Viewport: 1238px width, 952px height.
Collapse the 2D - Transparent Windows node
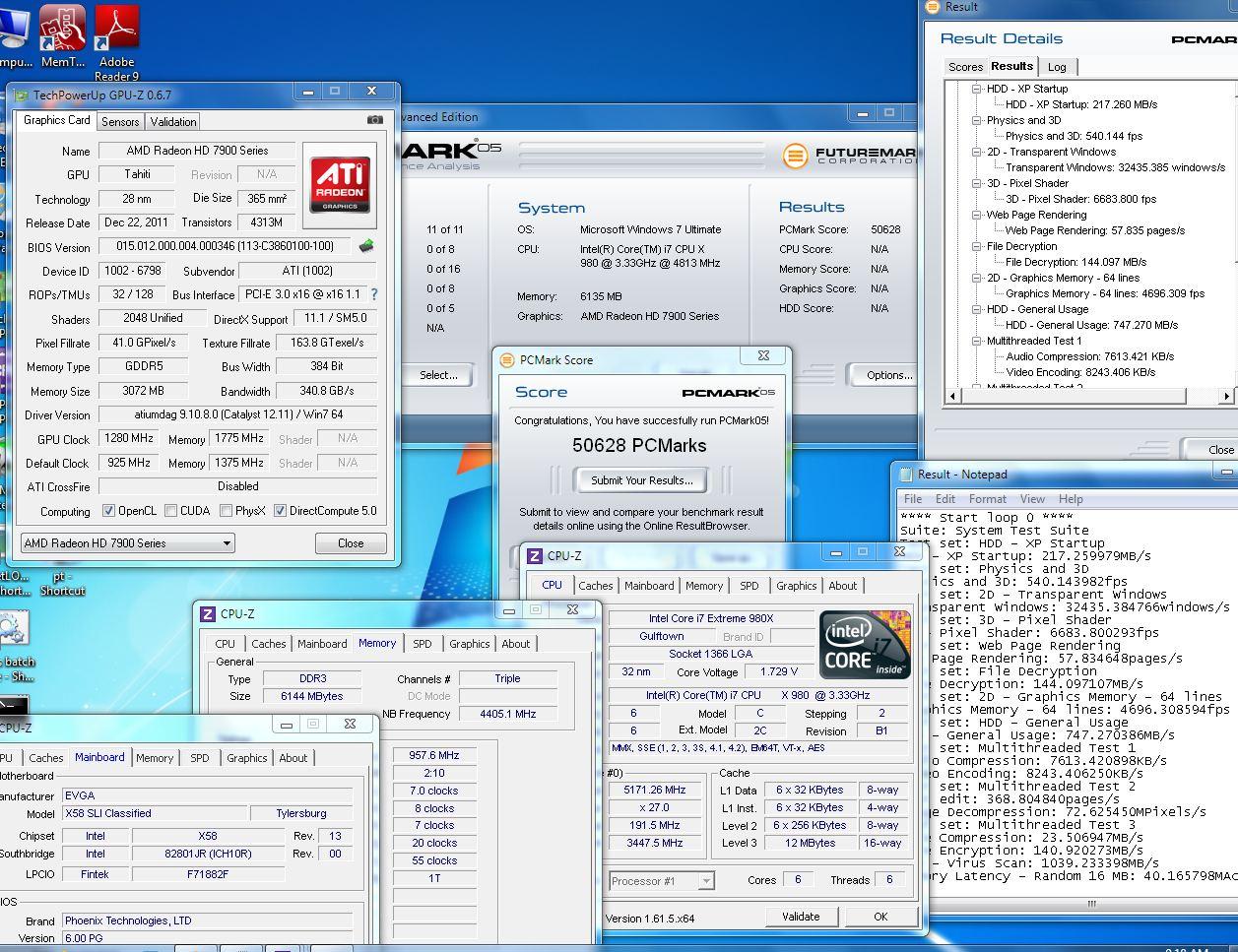(976, 152)
